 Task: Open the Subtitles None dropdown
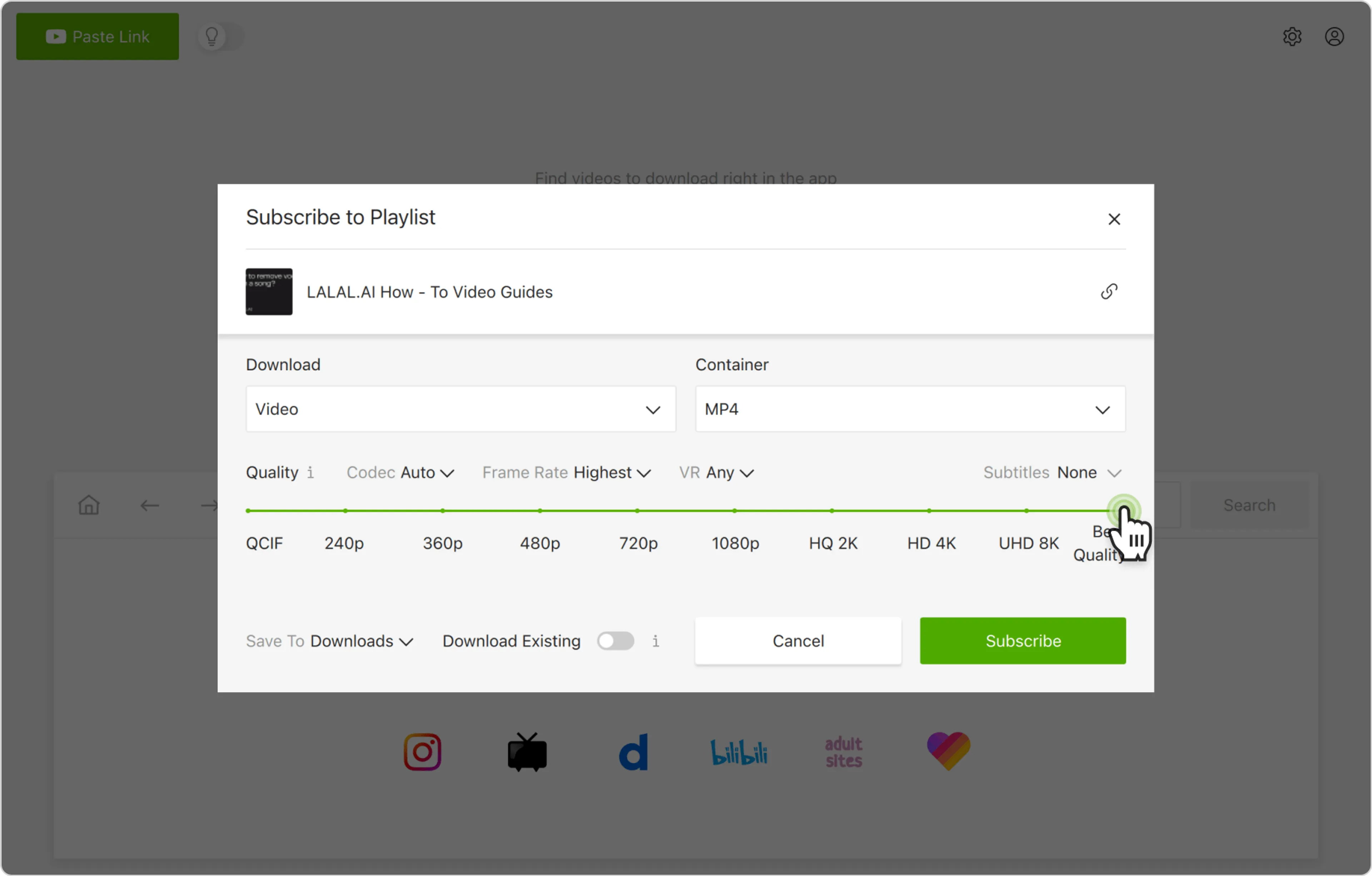point(1088,472)
